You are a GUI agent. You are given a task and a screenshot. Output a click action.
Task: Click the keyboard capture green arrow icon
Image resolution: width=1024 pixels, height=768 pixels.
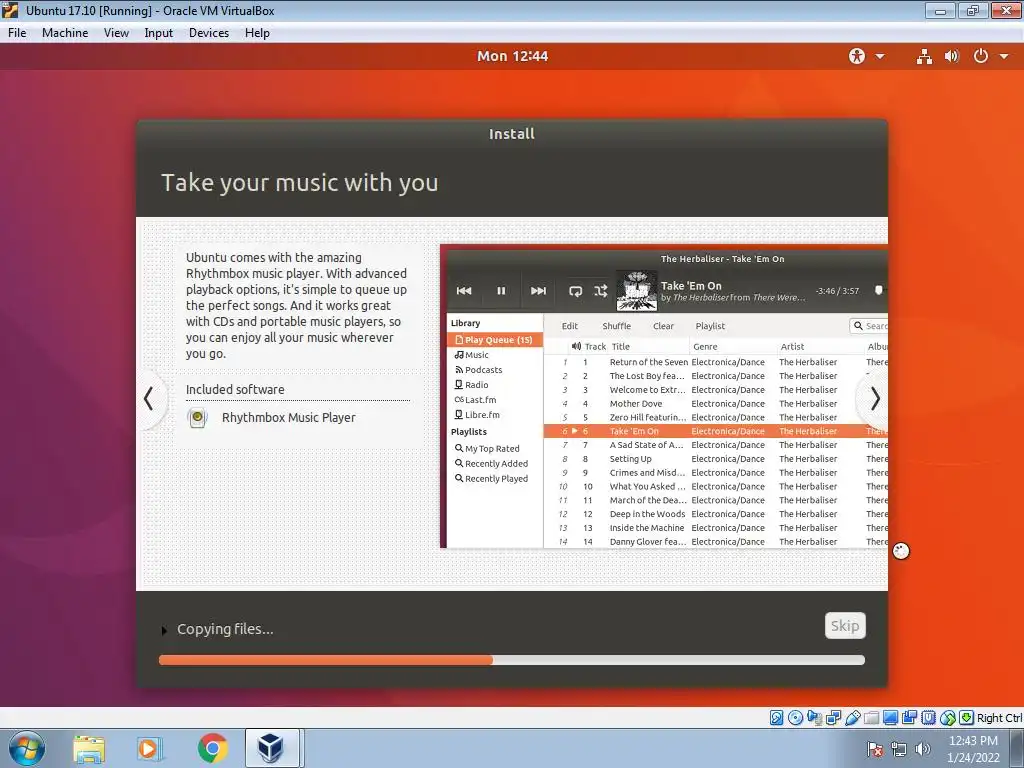click(x=967, y=718)
